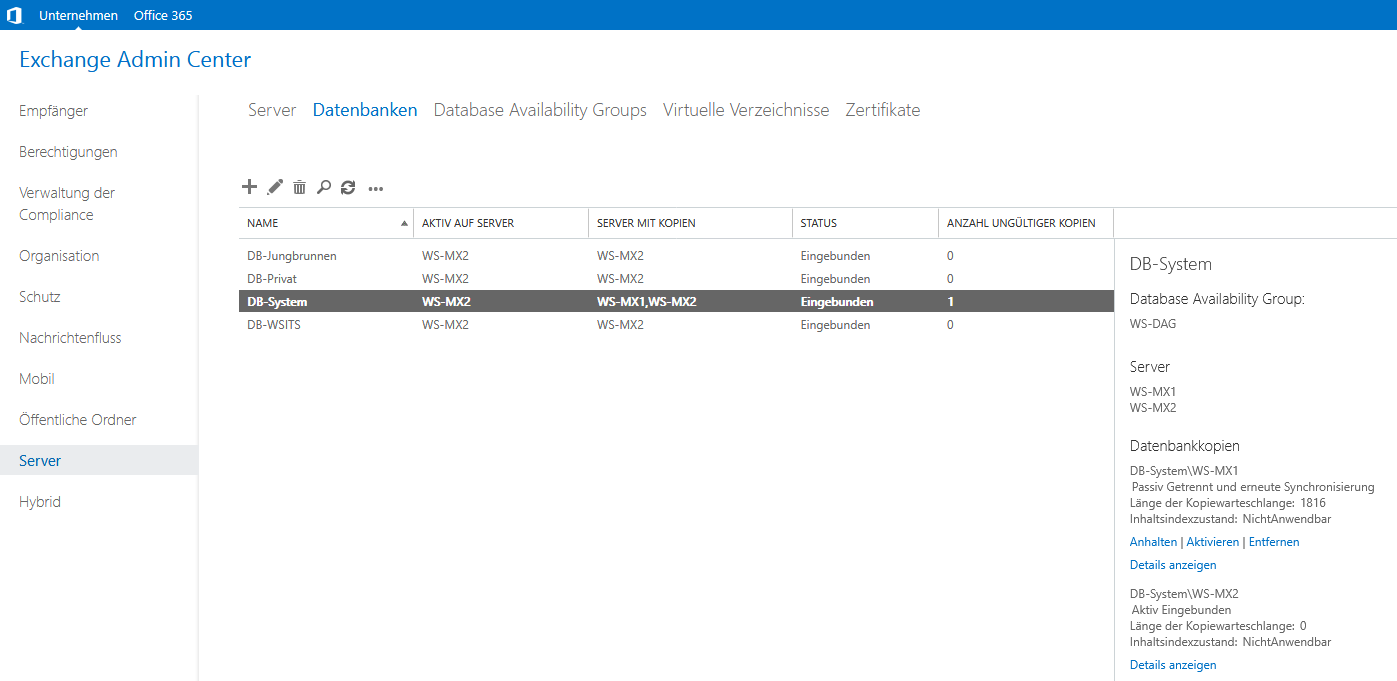Open Nachrichtenfluss section
This screenshot has width=1397, height=681.
pyautogui.click(x=70, y=338)
